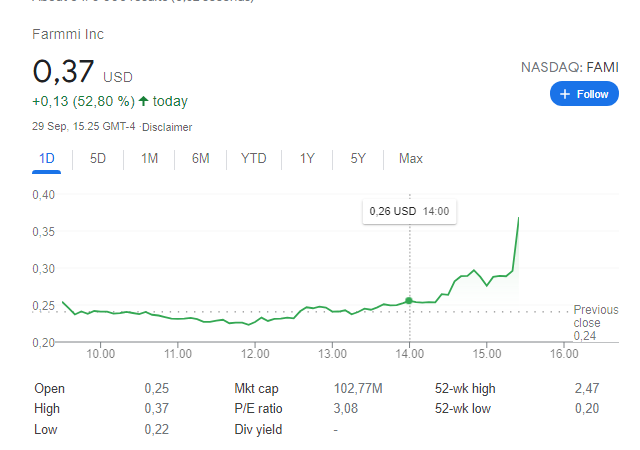Click the Farmmi Inc company name
Screen dimensions: 640x450
68,35
